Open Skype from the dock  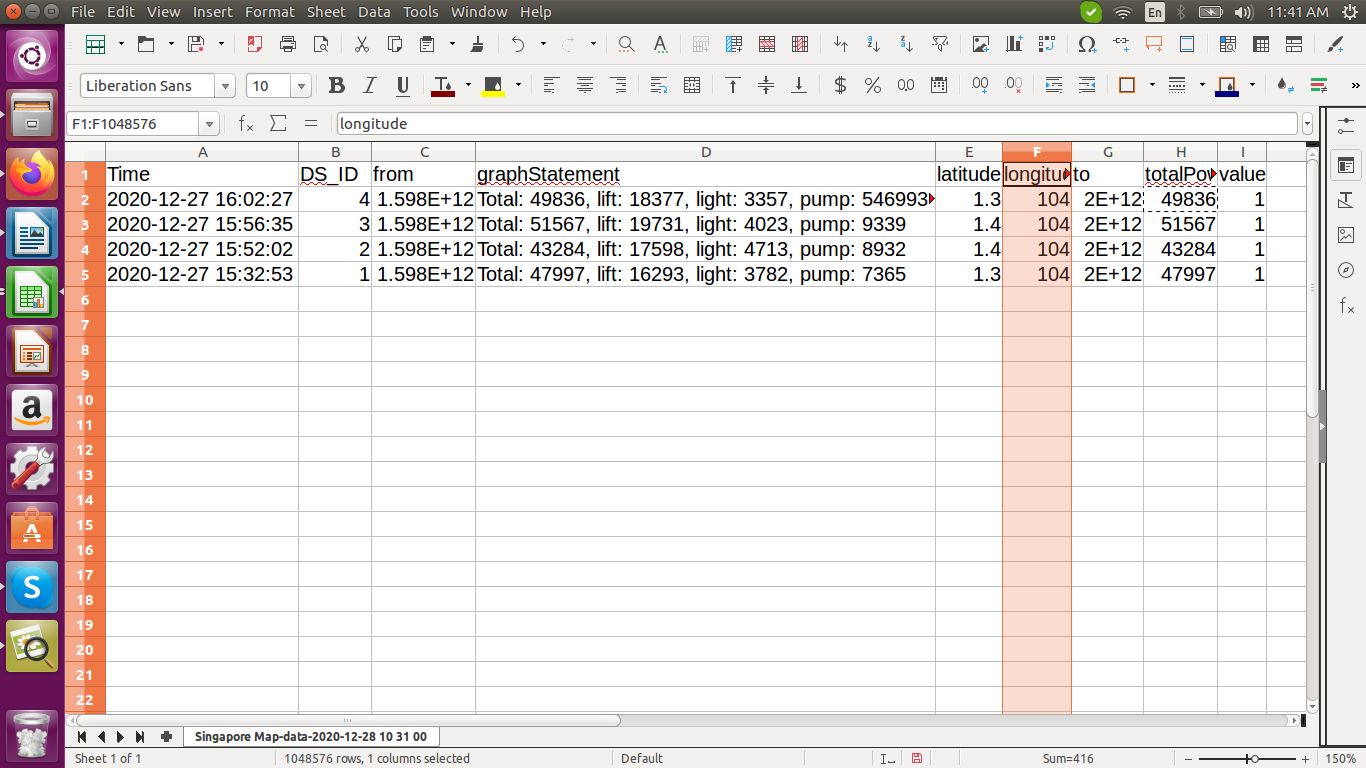32,587
